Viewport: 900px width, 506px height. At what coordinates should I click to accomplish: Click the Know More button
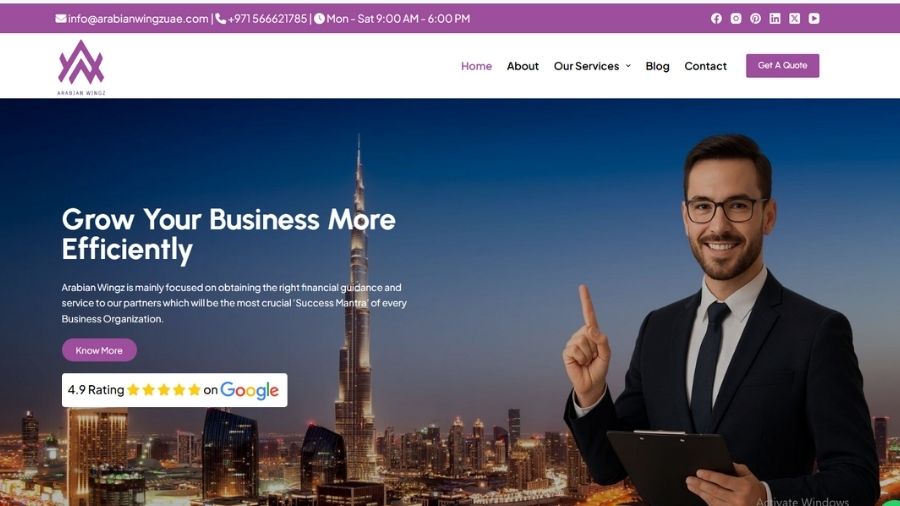pos(99,350)
